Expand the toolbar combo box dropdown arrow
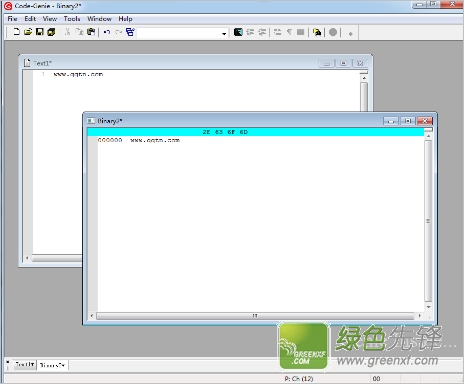464x384 pixels. click(x=224, y=33)
